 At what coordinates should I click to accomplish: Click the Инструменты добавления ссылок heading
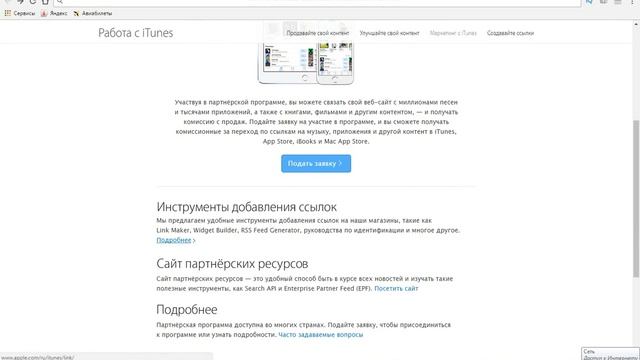point(247,207)
